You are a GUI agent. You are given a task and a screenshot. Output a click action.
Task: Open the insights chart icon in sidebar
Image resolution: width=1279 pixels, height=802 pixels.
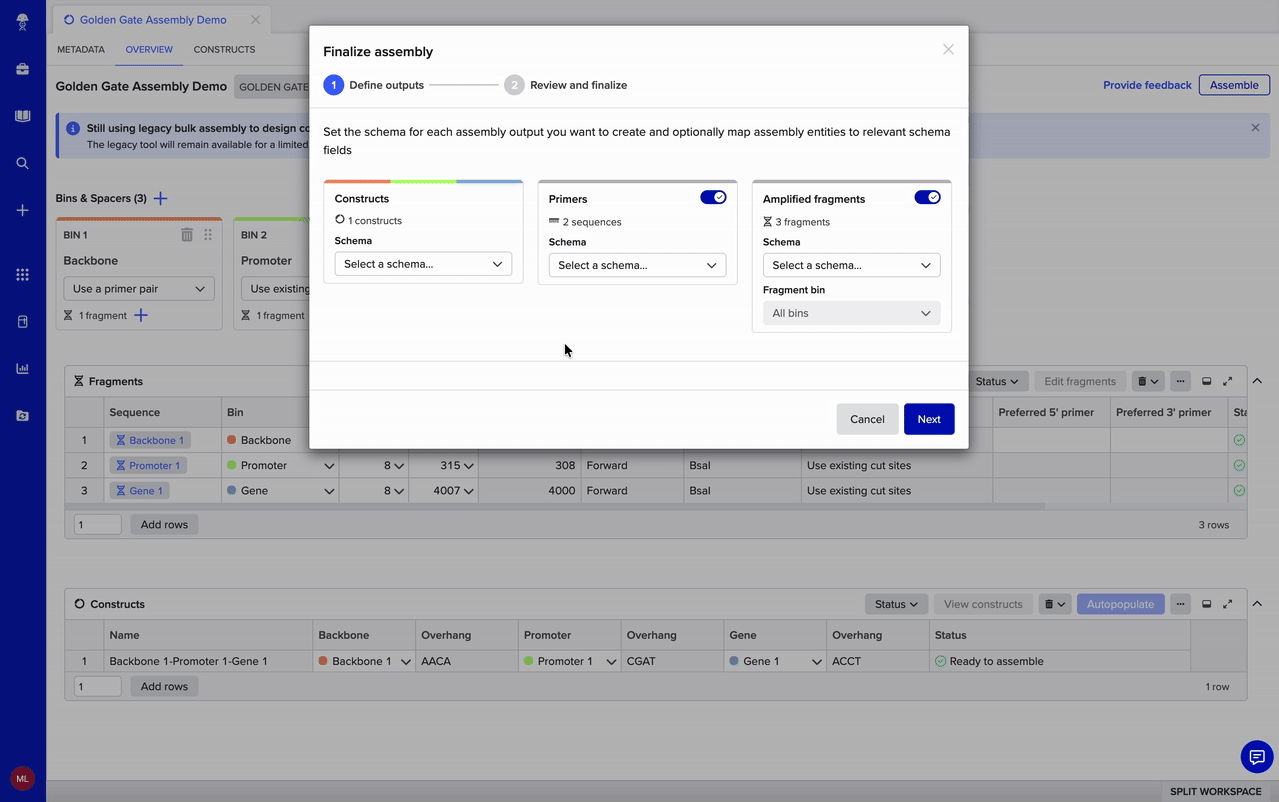[22, 367]
